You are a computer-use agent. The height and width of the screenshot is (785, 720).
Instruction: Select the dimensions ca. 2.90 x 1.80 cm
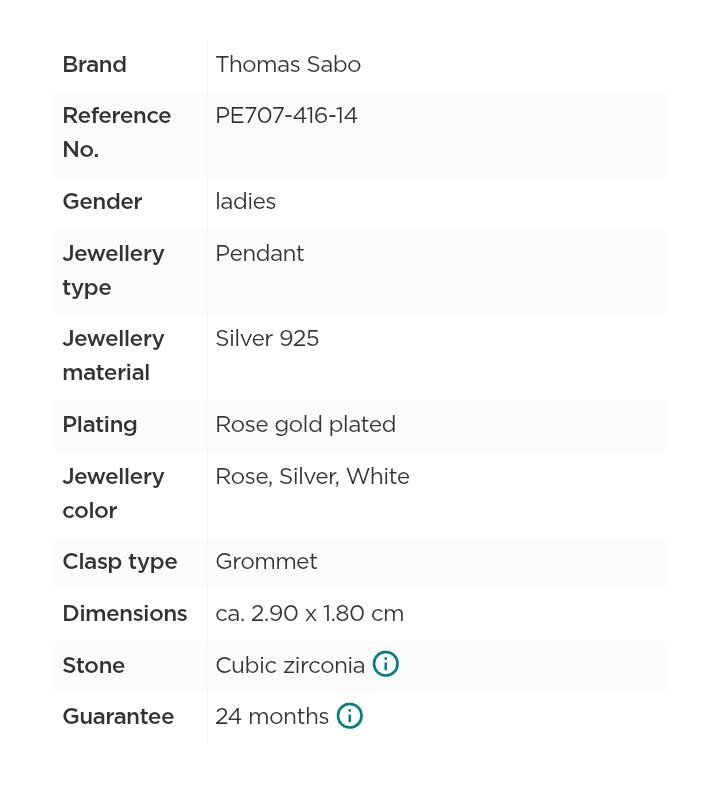tap(309, 613)
